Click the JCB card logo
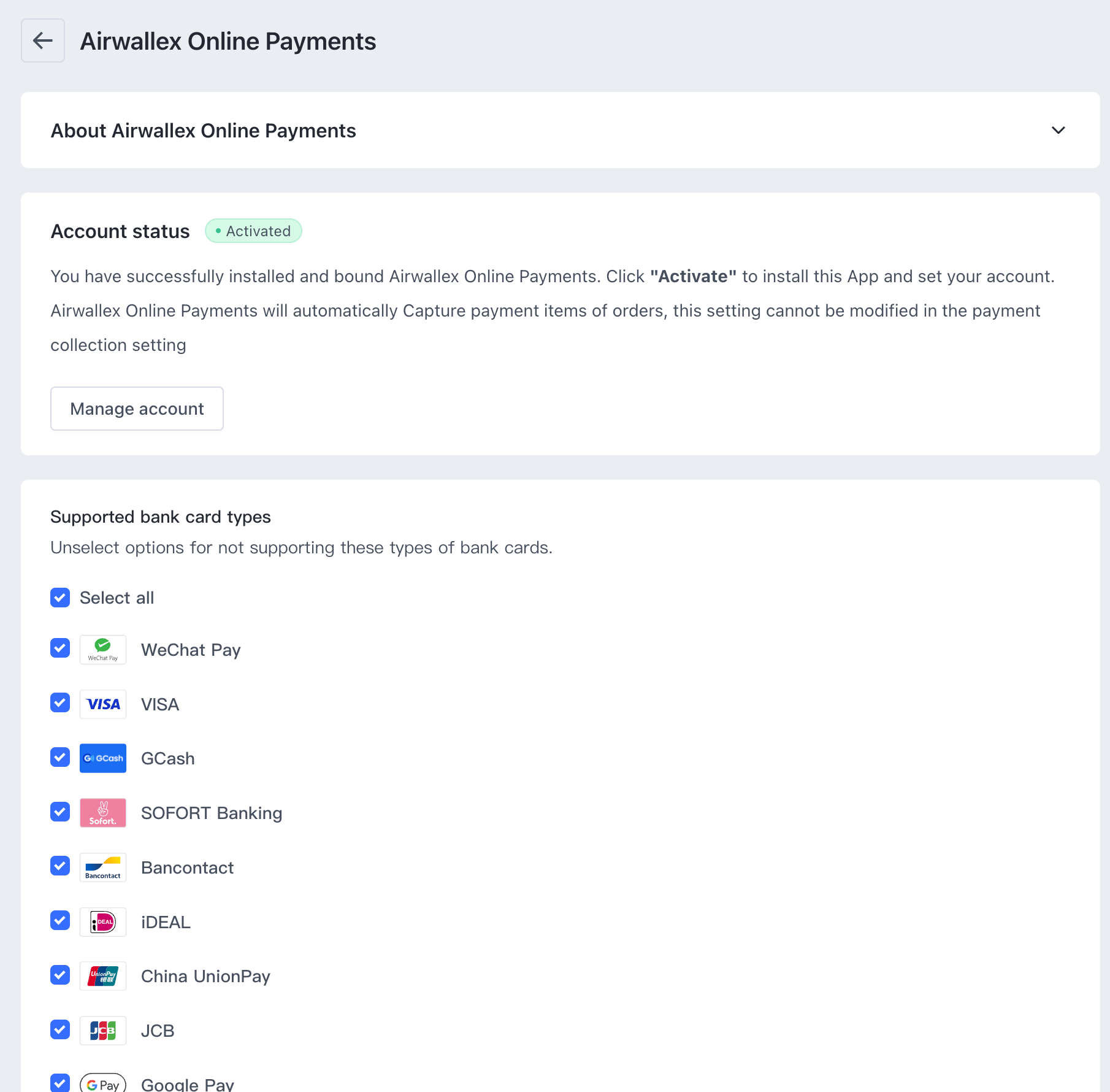This screenshot has width=1110, height=1092. point(102,1030)
